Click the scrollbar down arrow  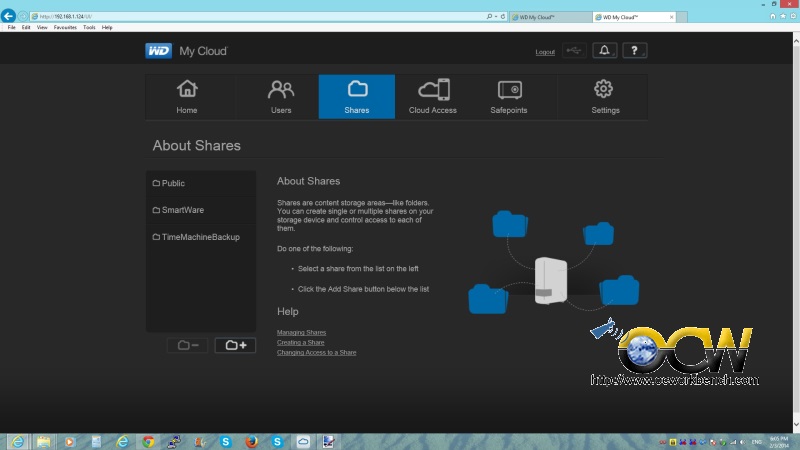[x=796, y=425]
